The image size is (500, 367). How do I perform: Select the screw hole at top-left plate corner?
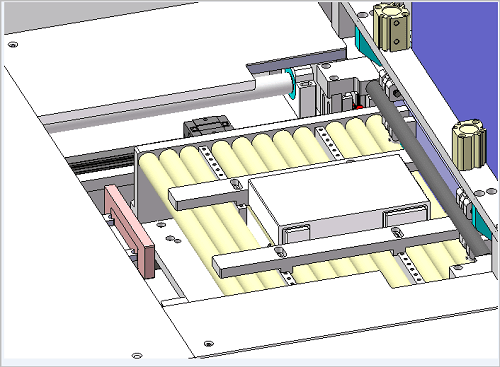[x=13, y=44]
